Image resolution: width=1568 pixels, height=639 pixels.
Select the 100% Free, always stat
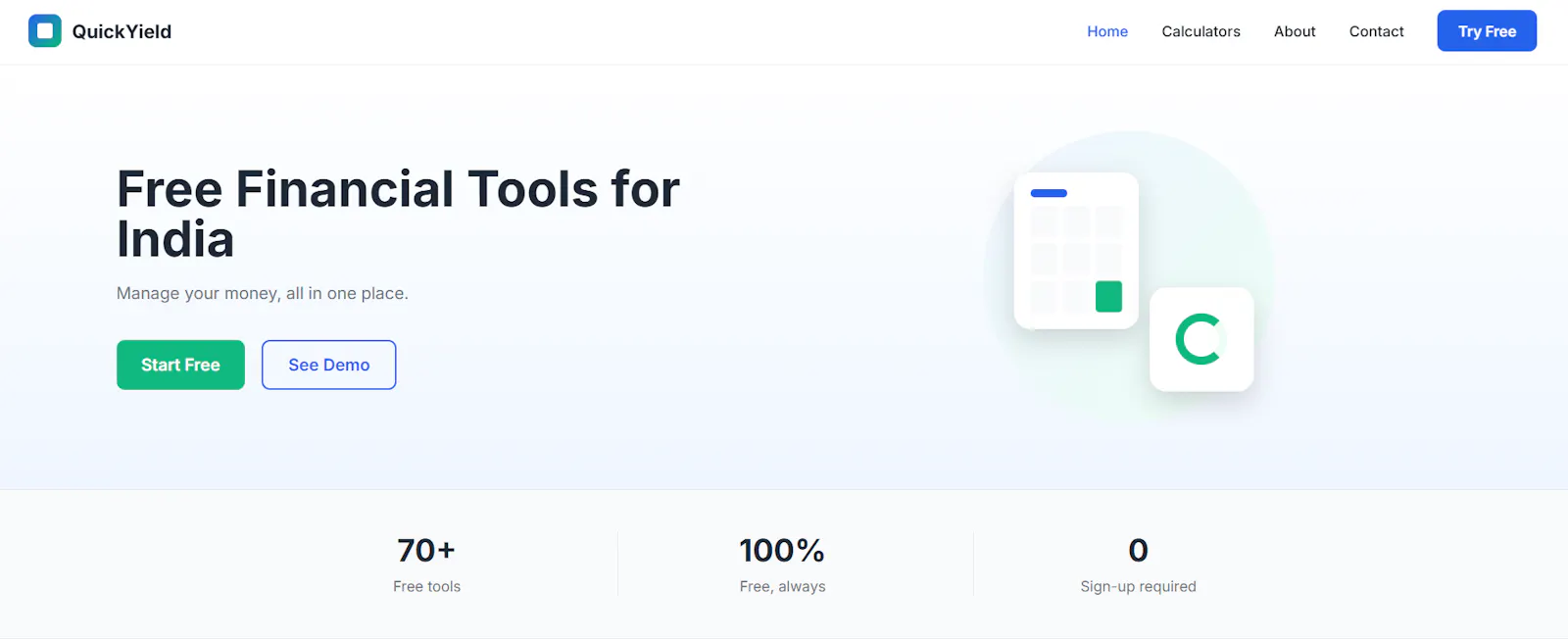tap(782, 565)
